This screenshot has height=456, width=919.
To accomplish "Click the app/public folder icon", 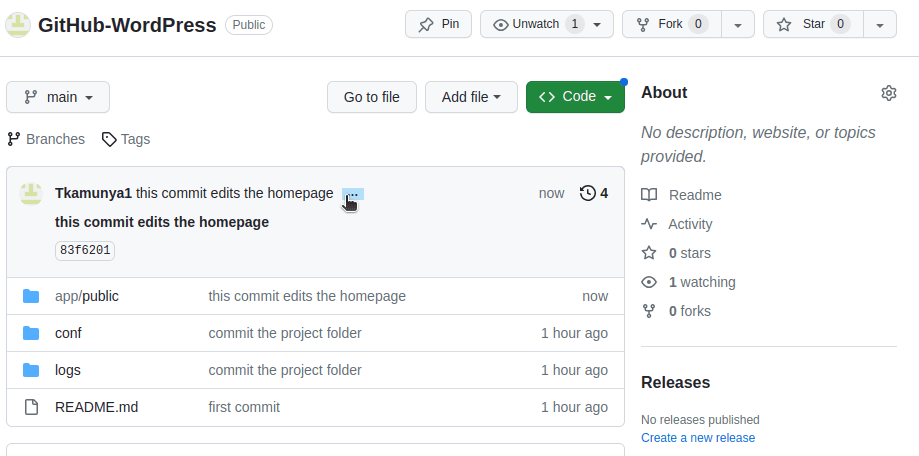I will tap(31, 296).
